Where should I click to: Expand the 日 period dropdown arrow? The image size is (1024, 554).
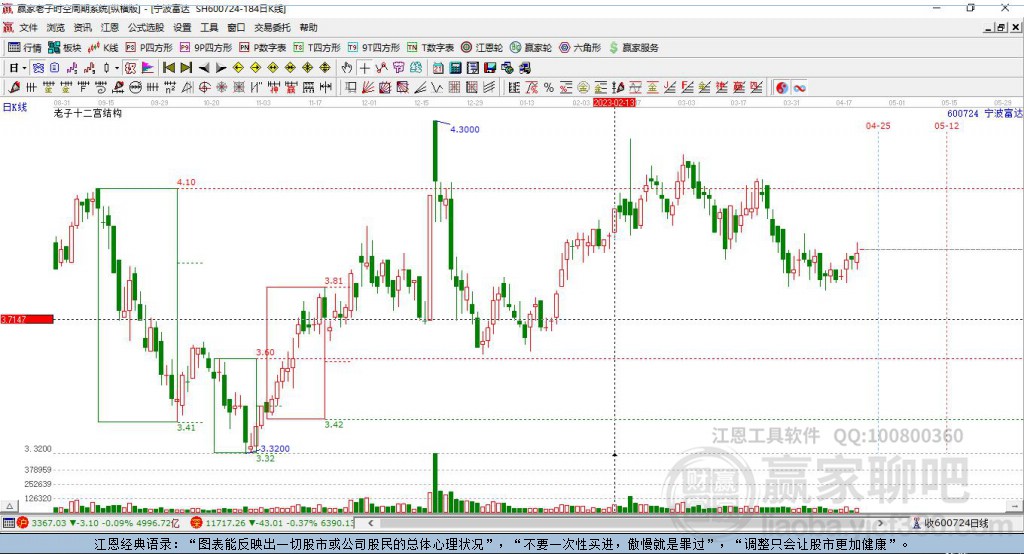(25, 68)
